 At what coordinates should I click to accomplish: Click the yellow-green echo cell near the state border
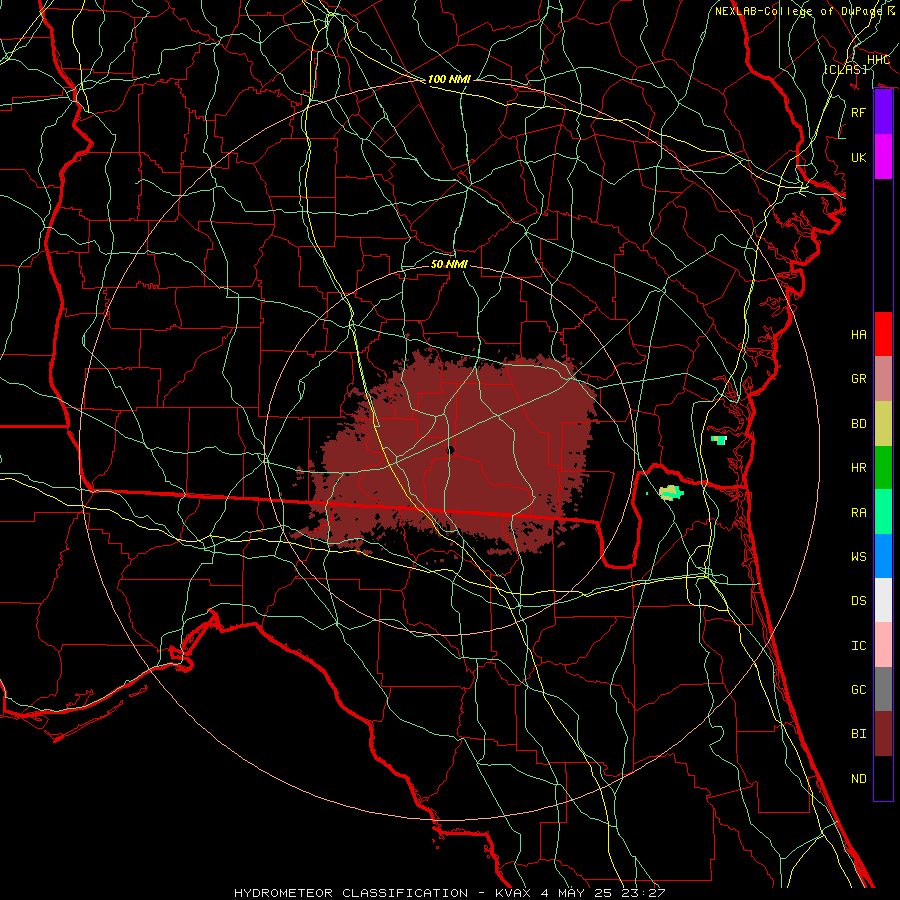click(x=670, y=492)
